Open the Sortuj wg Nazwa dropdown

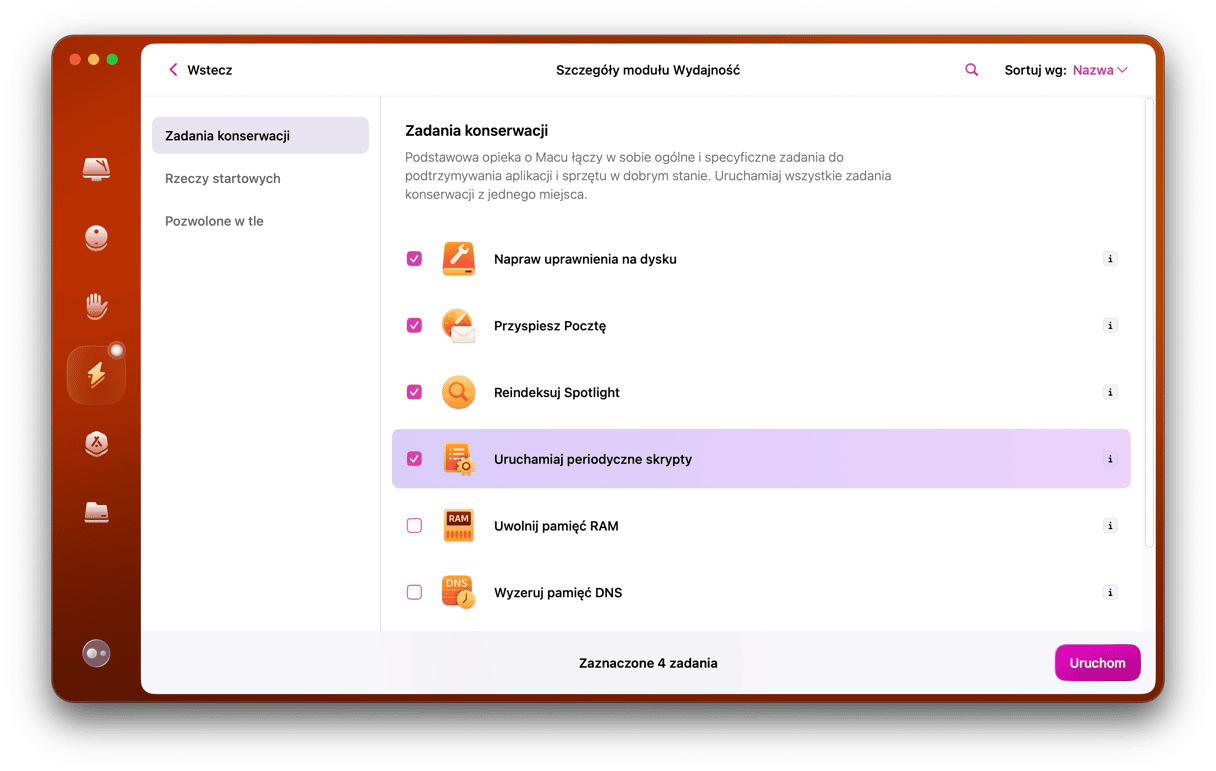coord(1100,70)
